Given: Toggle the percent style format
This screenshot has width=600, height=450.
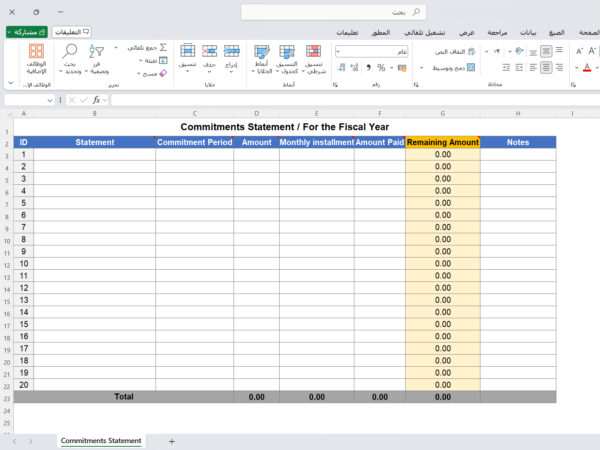Looking at the screenshot, I should (x=381, y=68).
